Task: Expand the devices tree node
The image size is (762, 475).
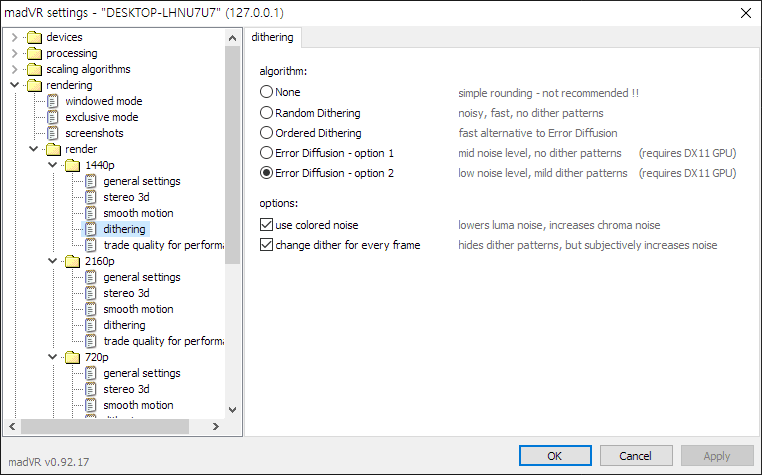Action: click(14, 37)
